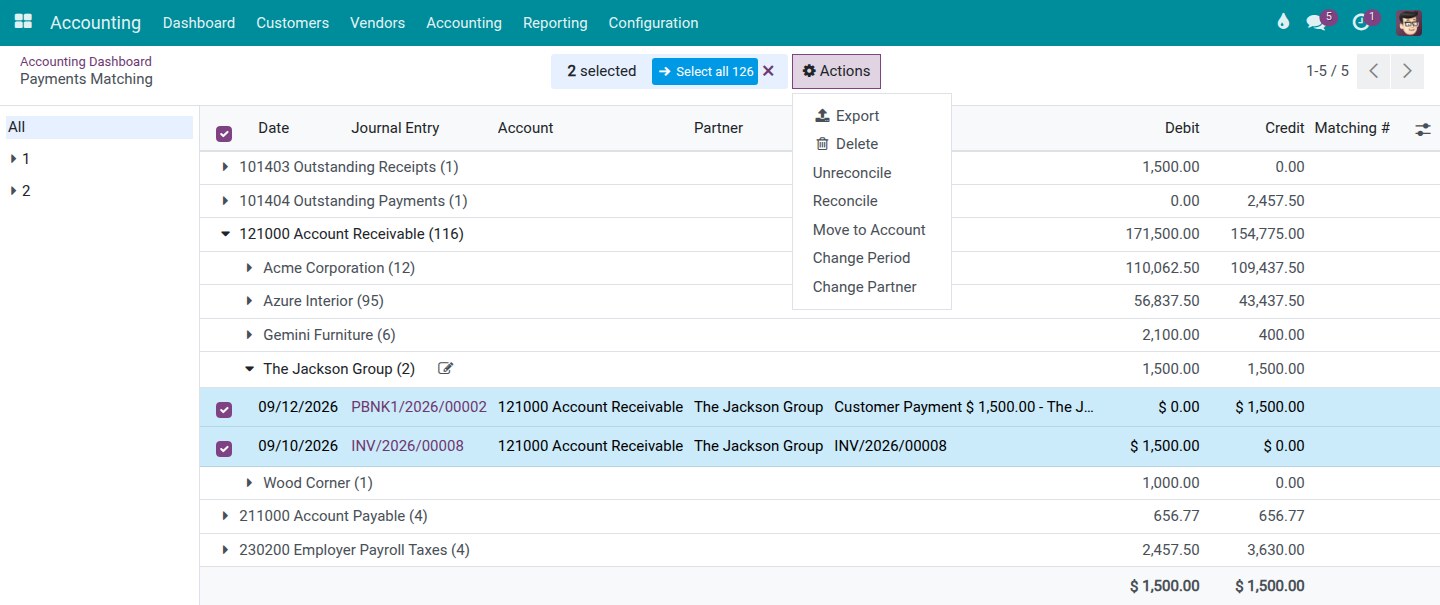
Task: Sort by Matching # column header
Action: click(x=1352, y=128)
